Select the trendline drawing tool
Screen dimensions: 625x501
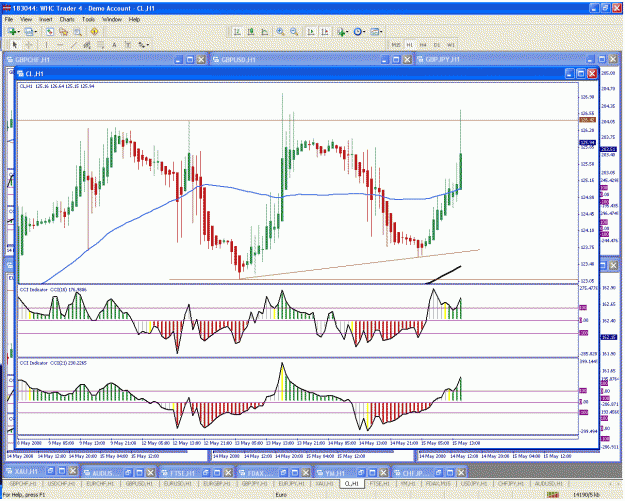[73, 45]
